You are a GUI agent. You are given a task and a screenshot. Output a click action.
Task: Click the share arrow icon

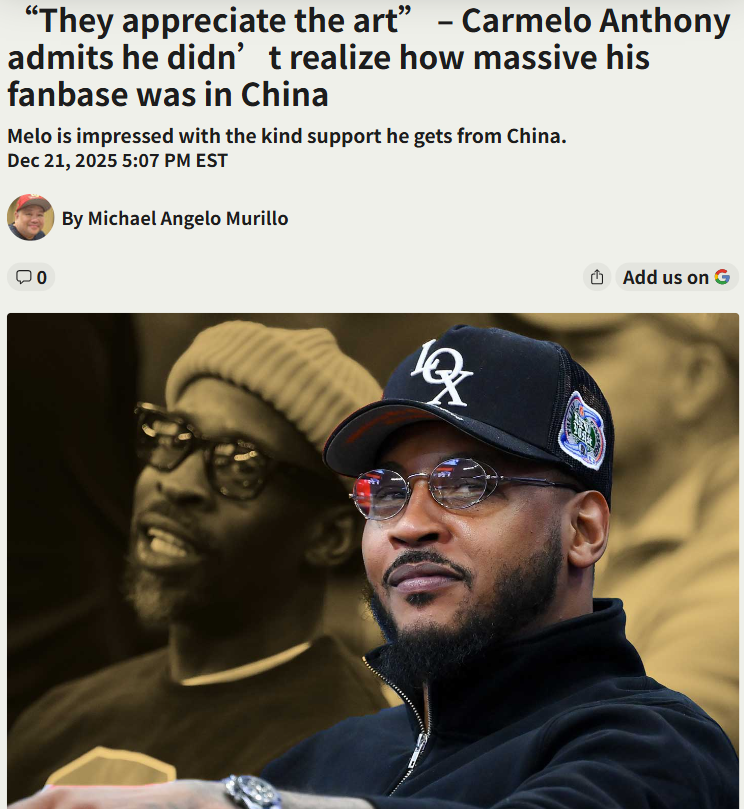pos(597,277)
